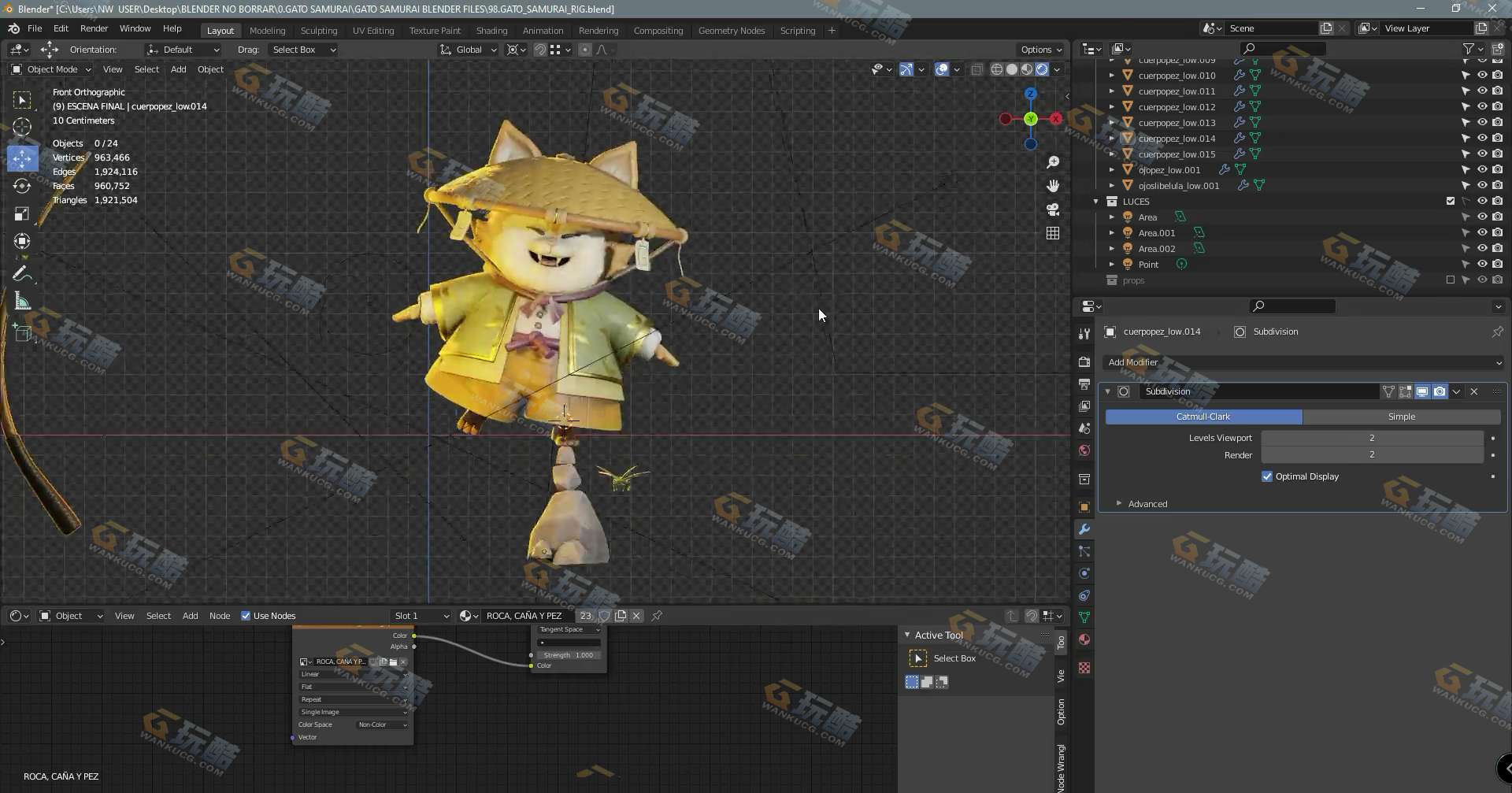Toggle props collection exclude checkbox
Viewport: 1512px width, 793px height.
point(1451,280)
